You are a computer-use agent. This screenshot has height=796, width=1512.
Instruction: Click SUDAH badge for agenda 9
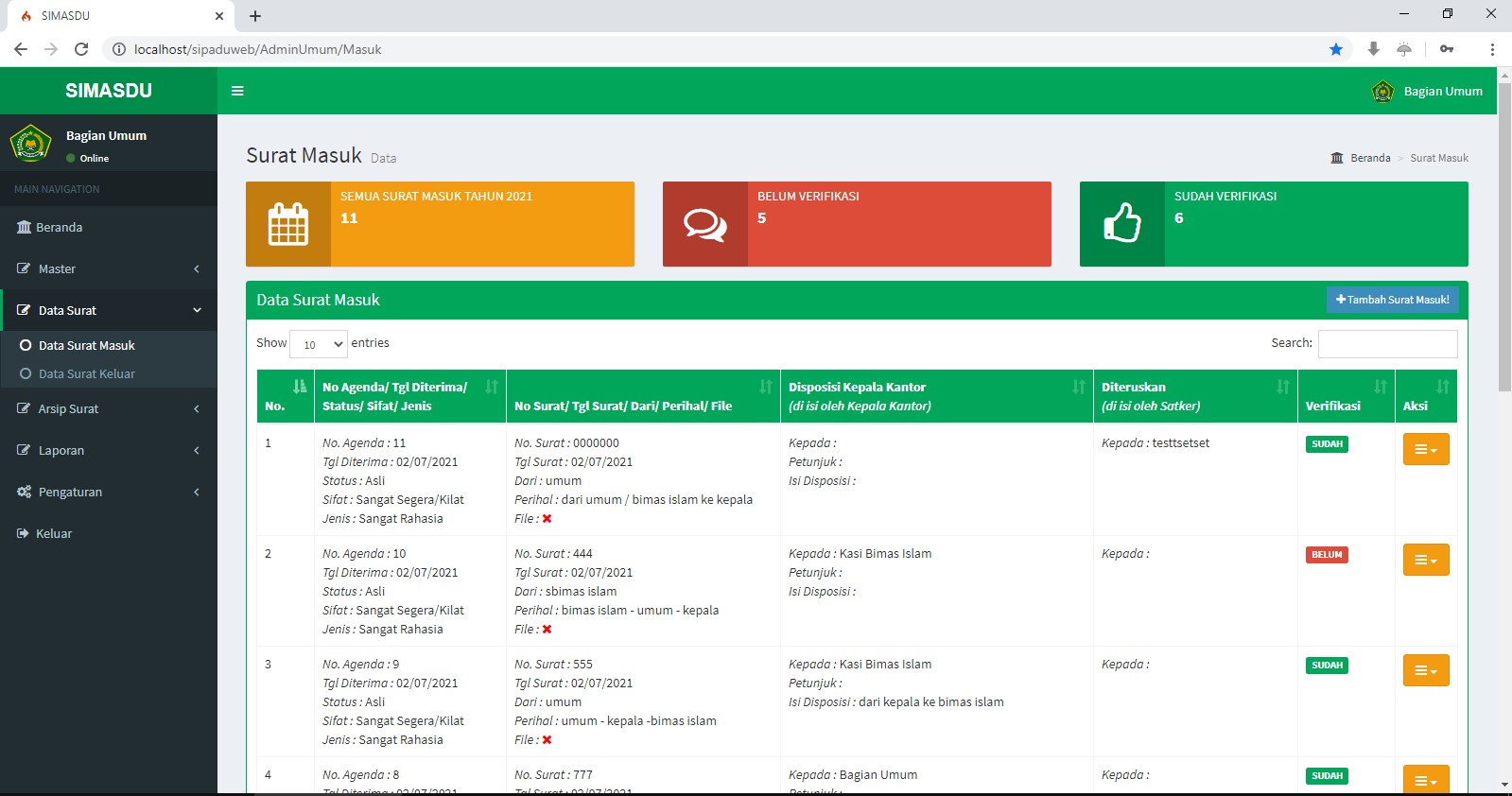(x=1327, y=666)
